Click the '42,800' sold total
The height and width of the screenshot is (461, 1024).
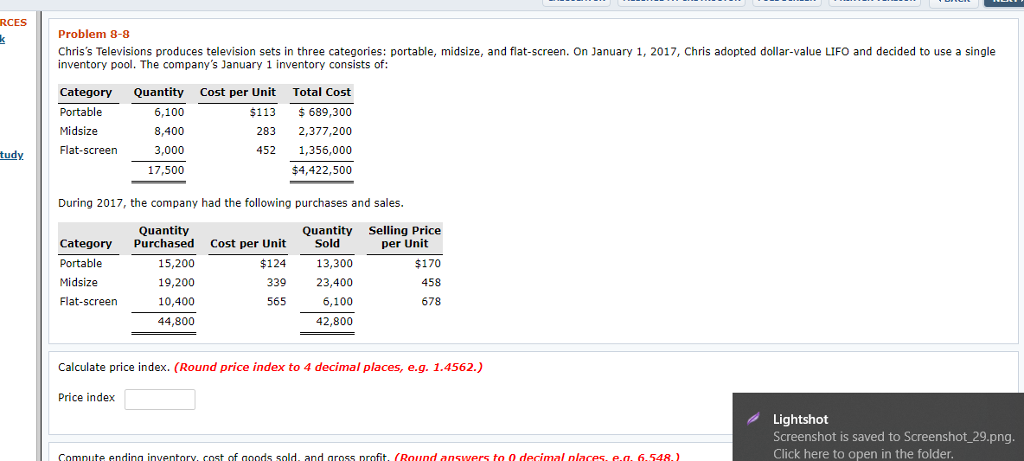click(334, 321)
